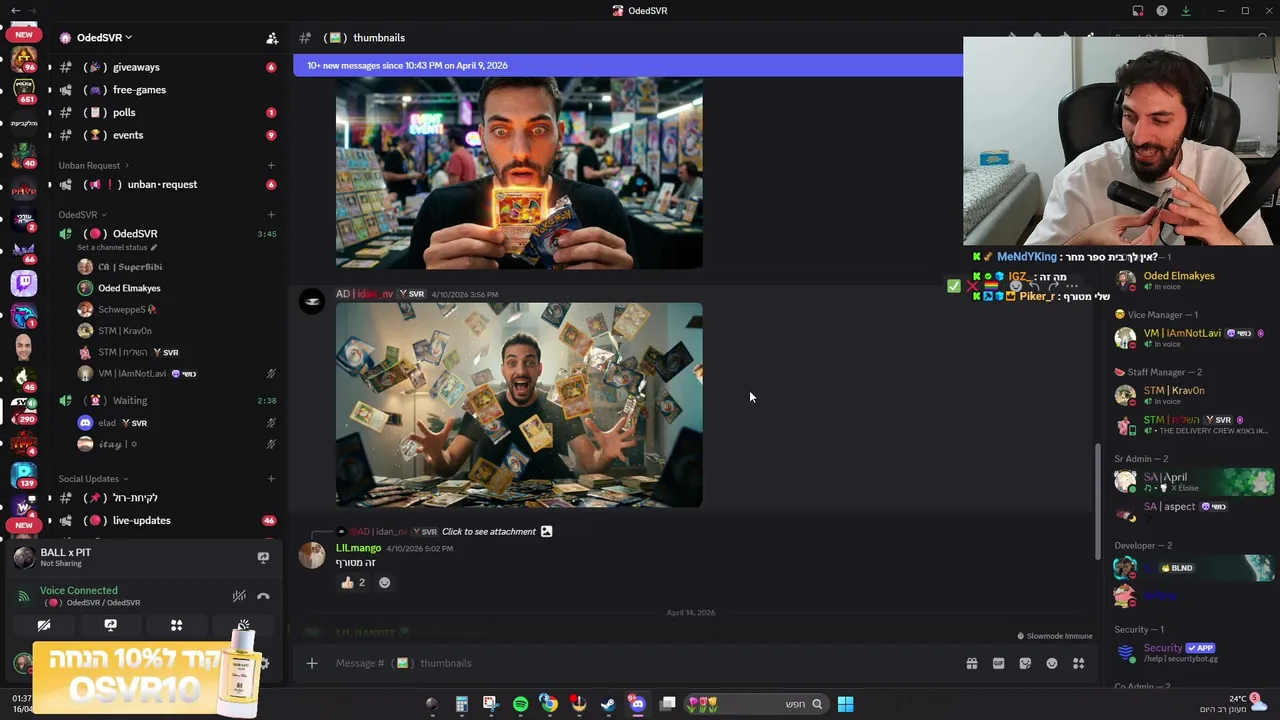This screenshot has width=1280, height=720.
Task: Click Set a channel status
Action: (117, 247)
